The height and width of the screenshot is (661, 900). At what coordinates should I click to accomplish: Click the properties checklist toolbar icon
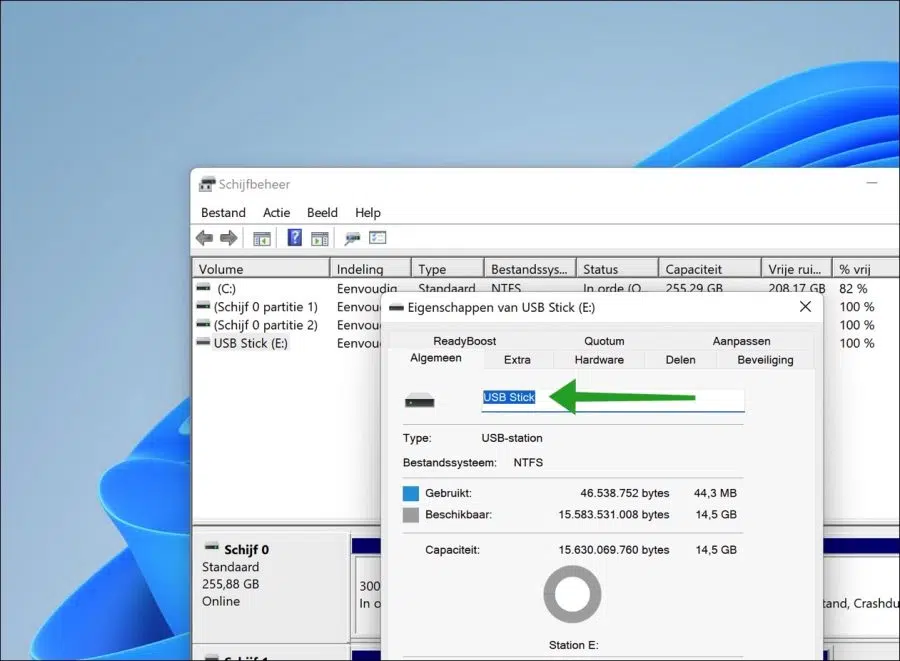[x=377, y=238]
